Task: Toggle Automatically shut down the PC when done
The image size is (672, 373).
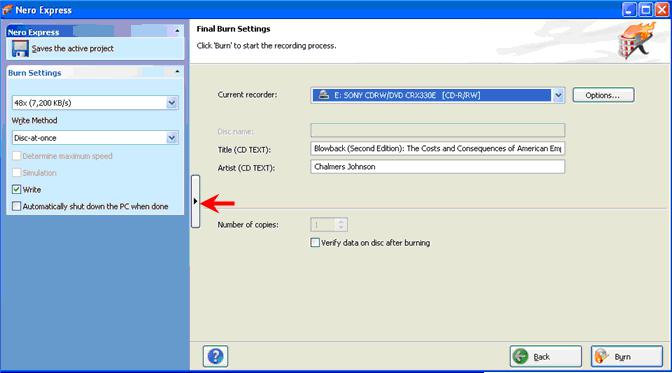Action: click(x=16, y=206)
